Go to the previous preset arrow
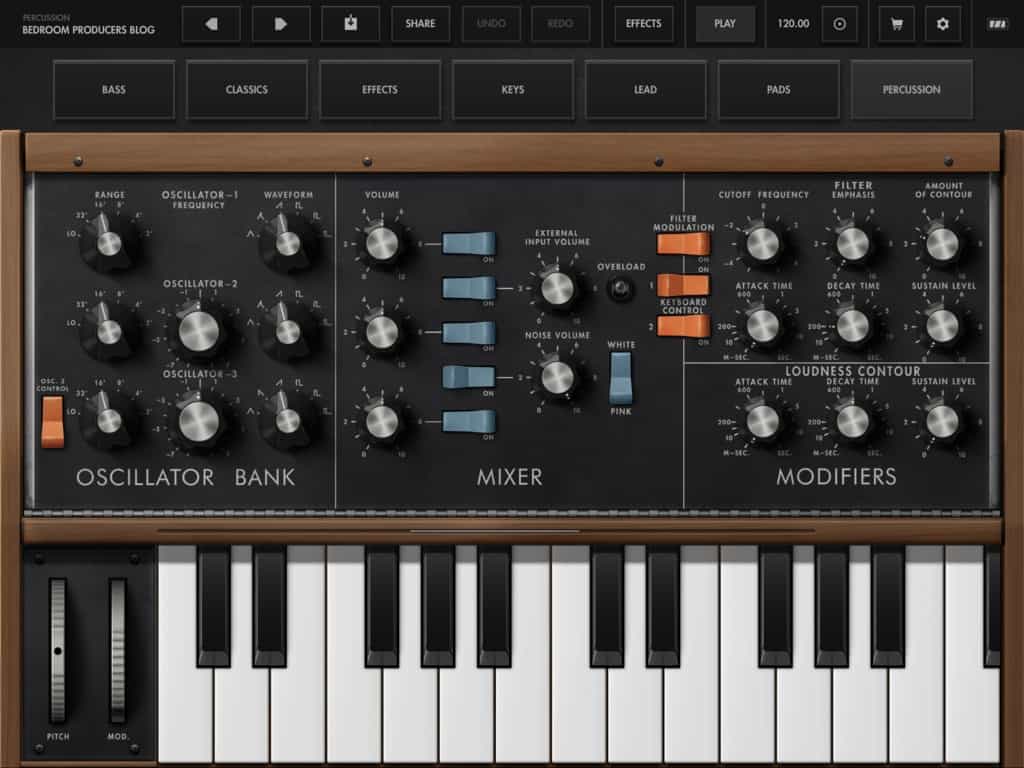The width and height of the screenshot is (1024, 768). coord(211,24)
